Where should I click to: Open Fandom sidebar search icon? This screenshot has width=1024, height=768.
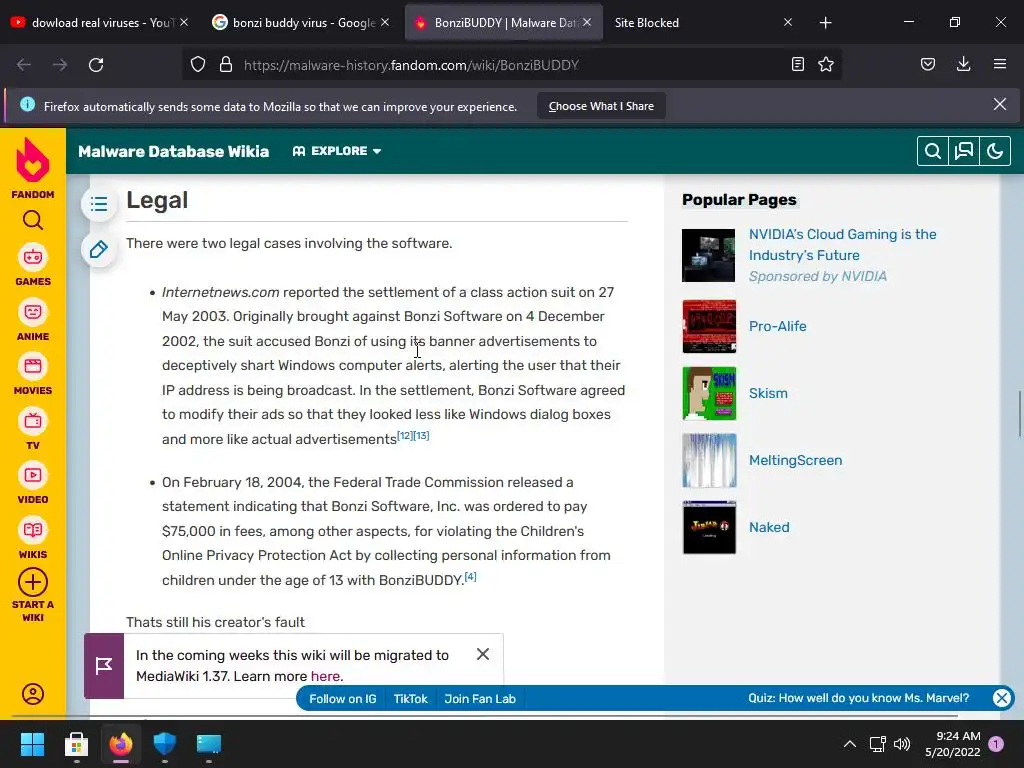(x=33, y=221)
